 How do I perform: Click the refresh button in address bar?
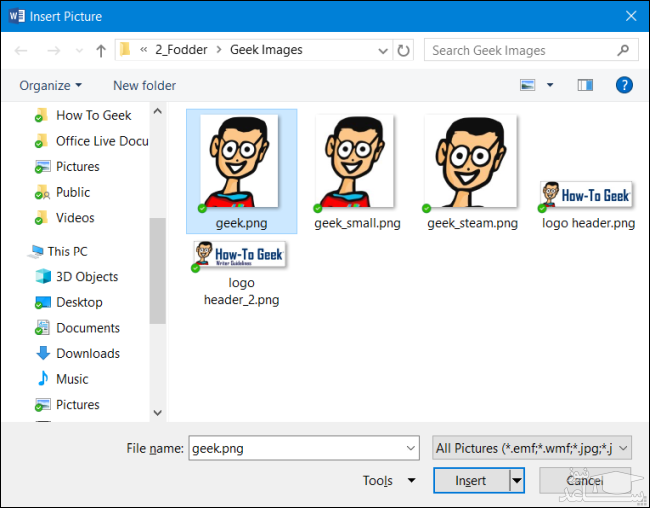coord(403,50)
